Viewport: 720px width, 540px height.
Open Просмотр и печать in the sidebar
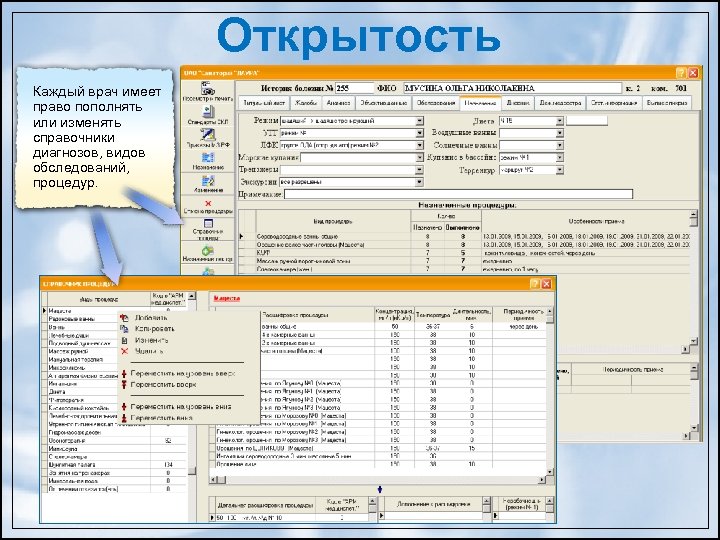coord(208,91)
